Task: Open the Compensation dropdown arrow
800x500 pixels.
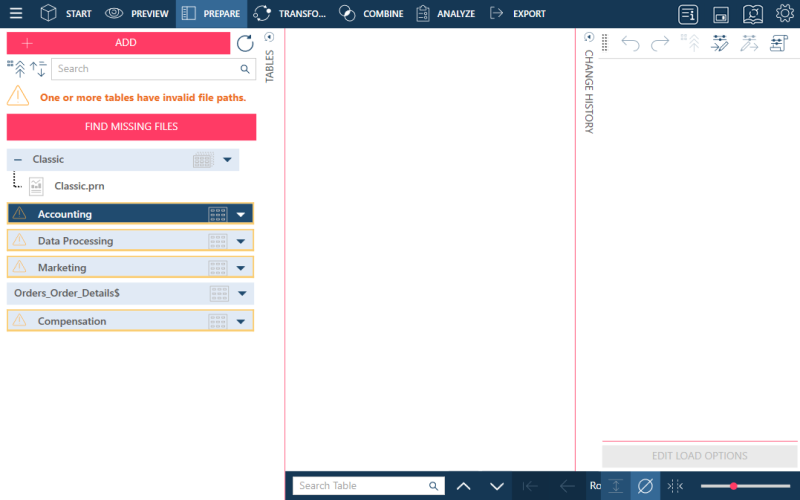Action: click(x=241, y=321)
